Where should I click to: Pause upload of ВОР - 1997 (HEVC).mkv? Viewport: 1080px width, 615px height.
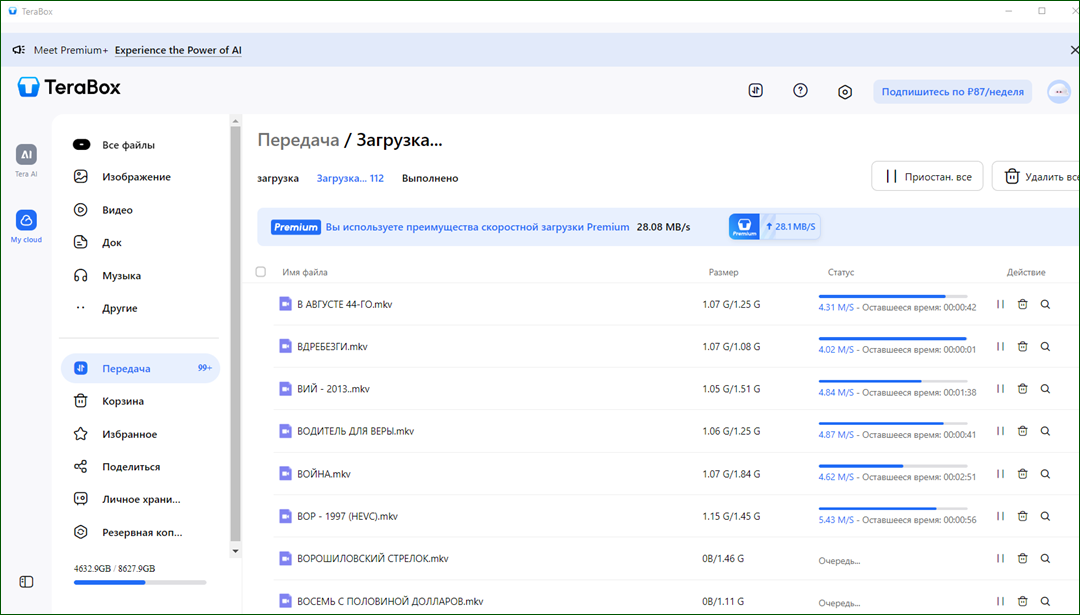tap(1000, 517)
